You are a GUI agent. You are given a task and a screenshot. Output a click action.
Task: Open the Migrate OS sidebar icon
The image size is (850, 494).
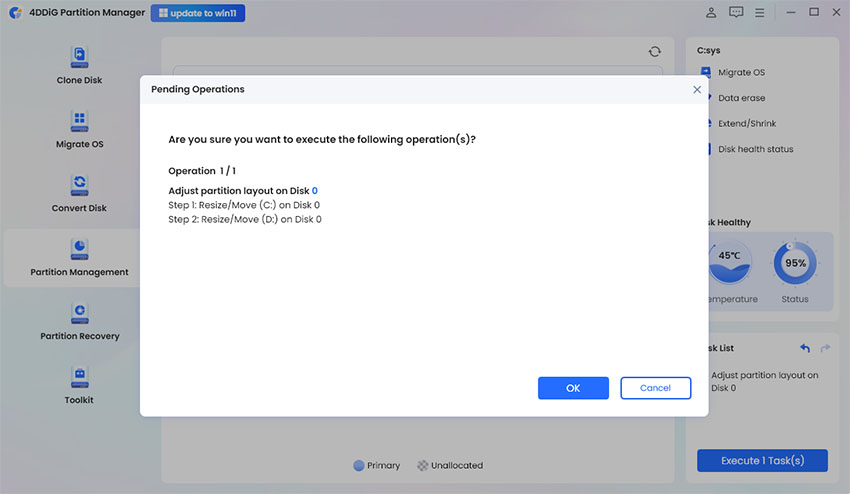coord(79,121)
